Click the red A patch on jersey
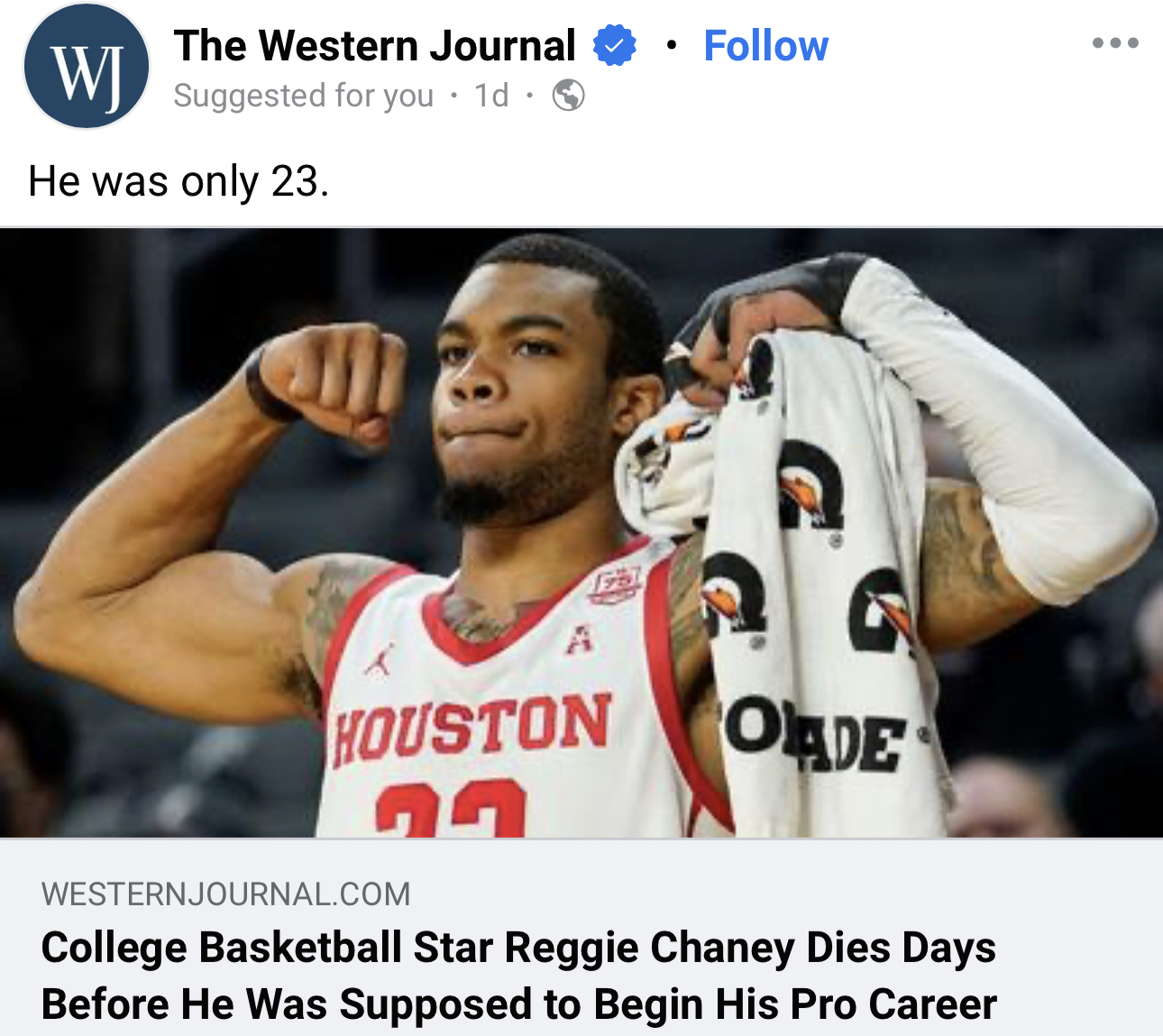1163x1036 pixels. (x=579, y=639)
